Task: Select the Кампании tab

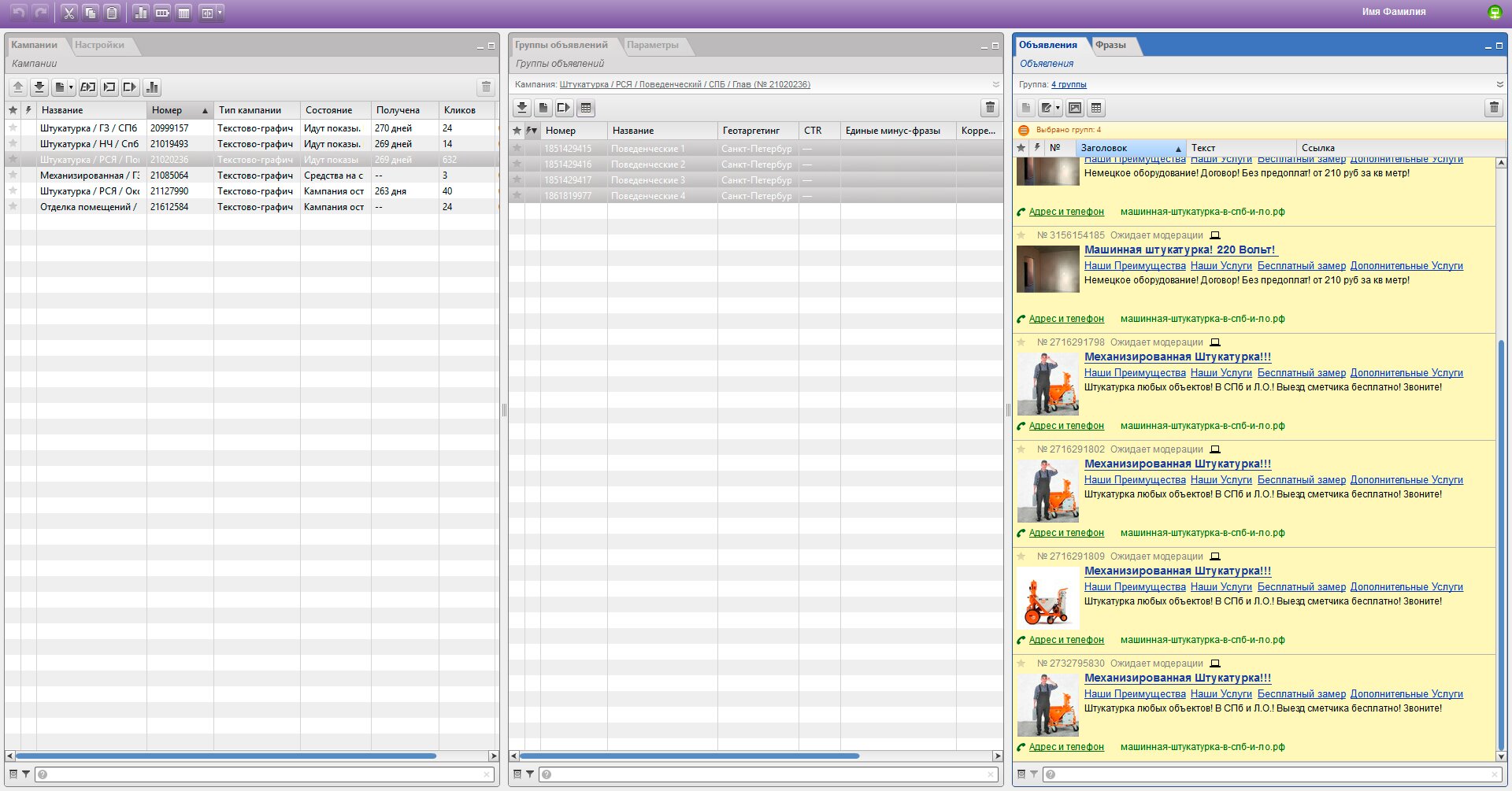Action: click(34, 45)
